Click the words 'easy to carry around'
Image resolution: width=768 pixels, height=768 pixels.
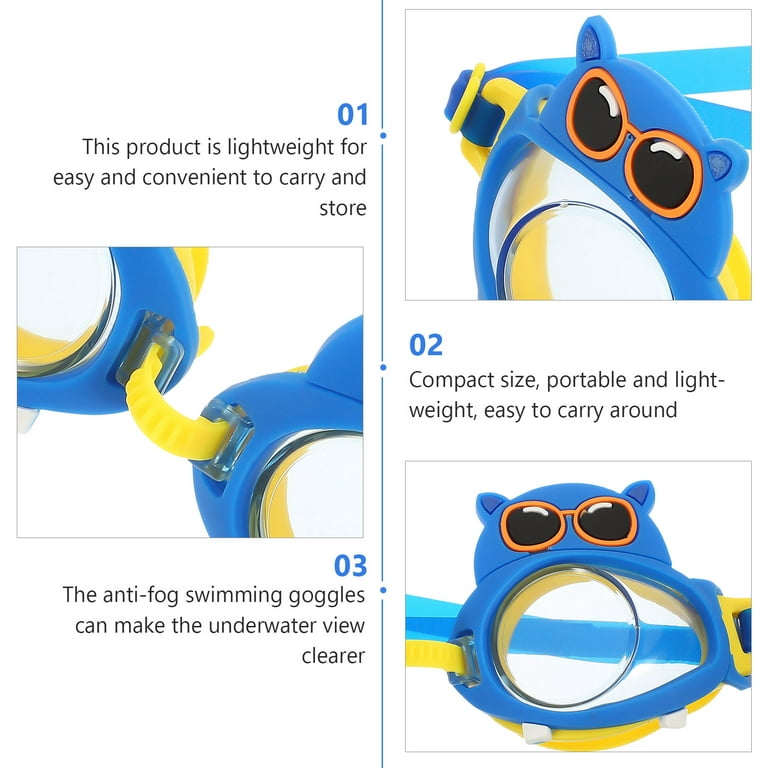(580, 410)
